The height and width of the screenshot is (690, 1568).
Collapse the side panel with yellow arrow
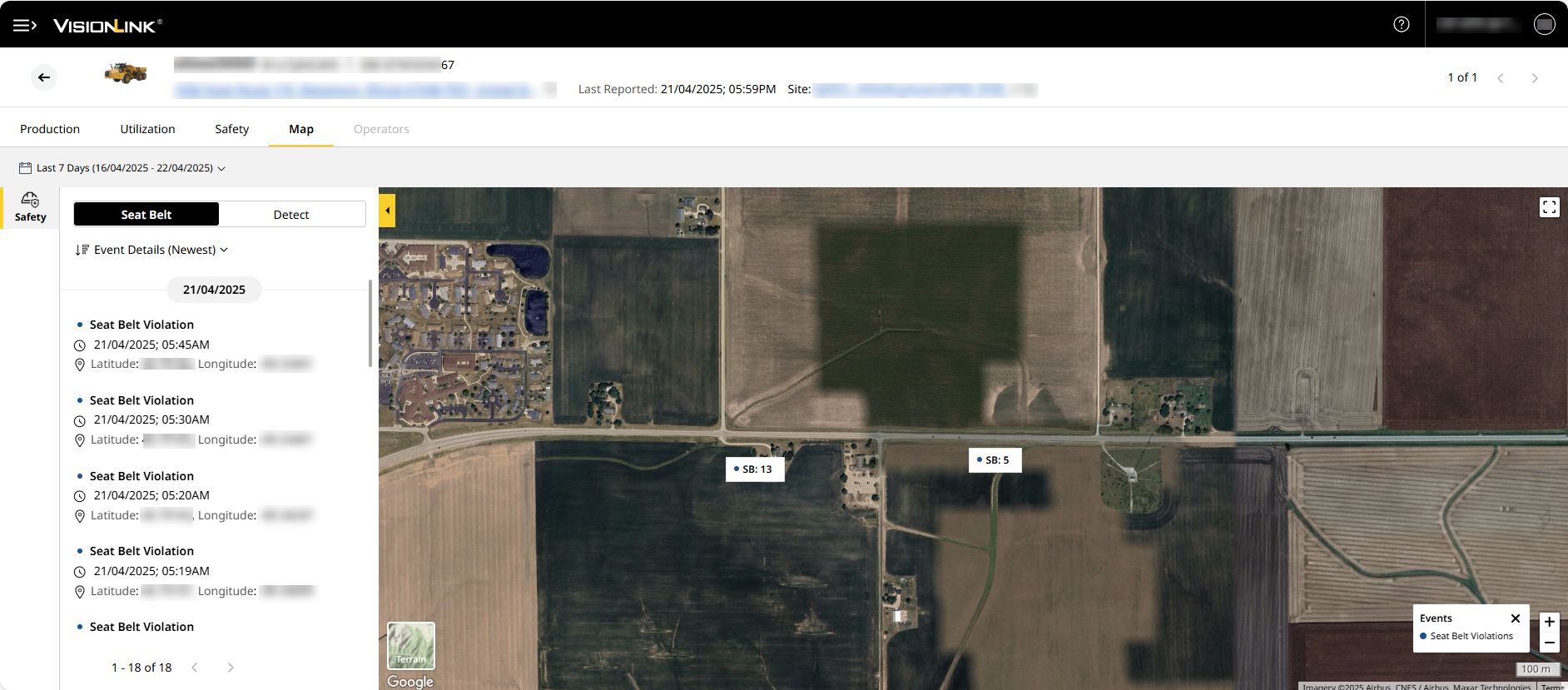tap(387, 211)
